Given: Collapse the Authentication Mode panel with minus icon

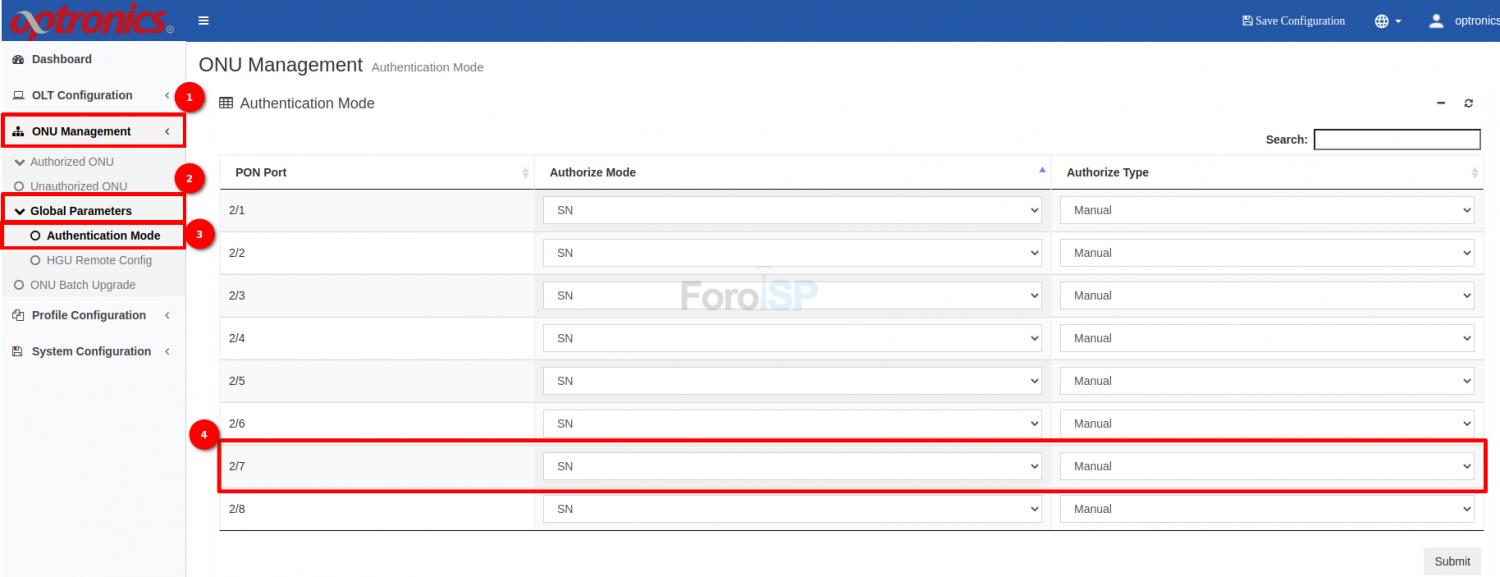Looking at the screenshot, I should pyautogui.click(x=1441, y=104).
